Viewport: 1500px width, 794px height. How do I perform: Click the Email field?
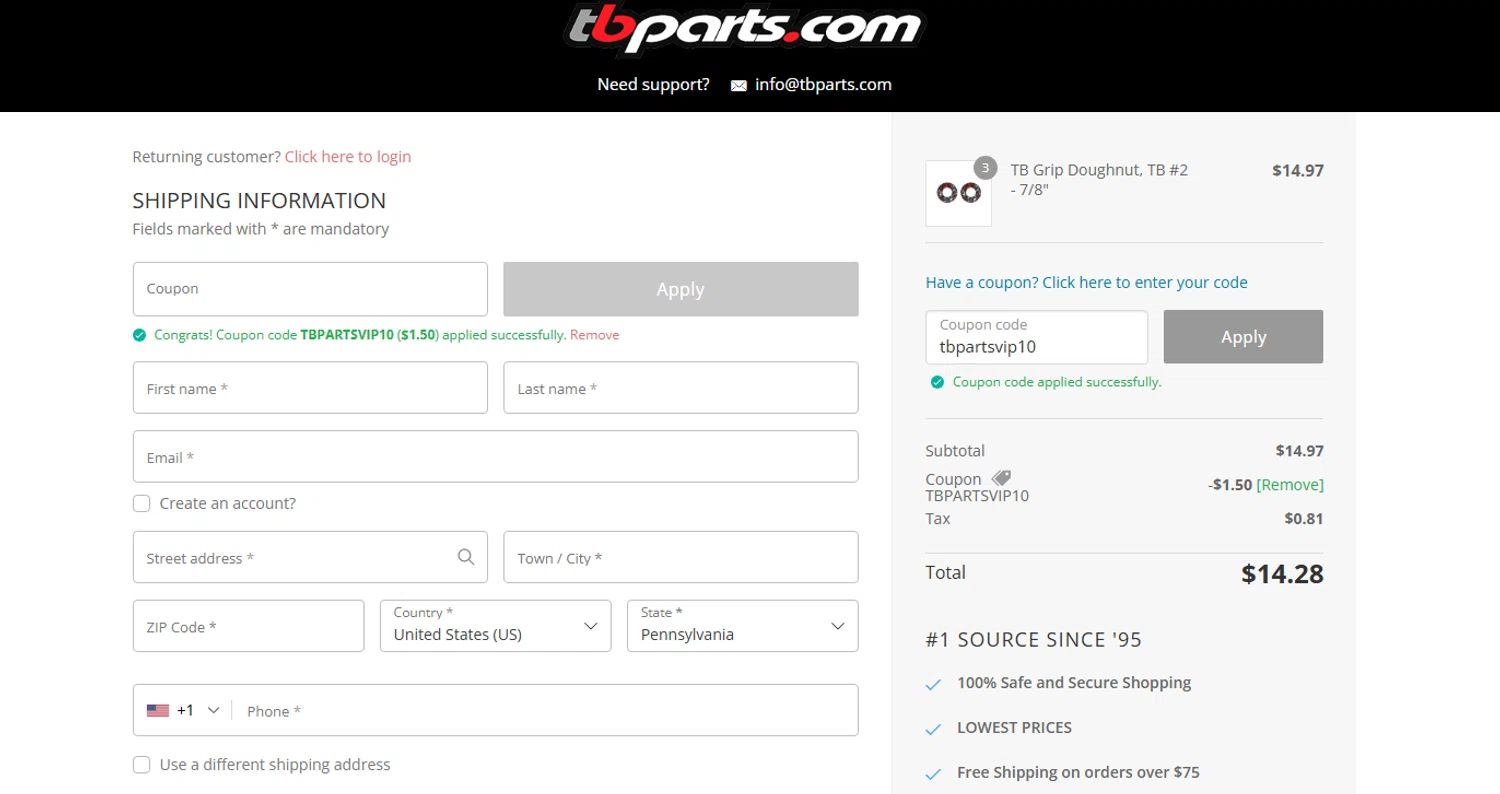(495, 457)
